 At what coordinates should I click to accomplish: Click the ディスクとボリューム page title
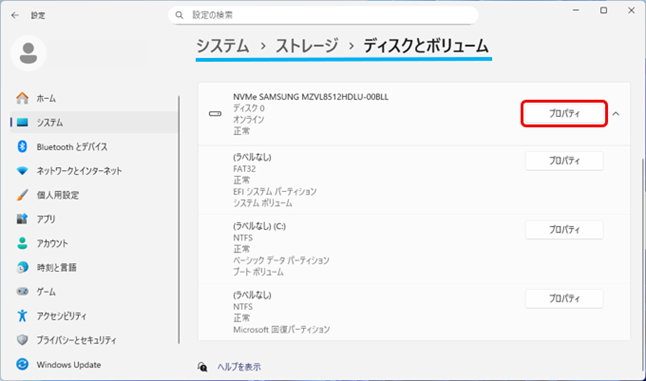coord(426,46)
